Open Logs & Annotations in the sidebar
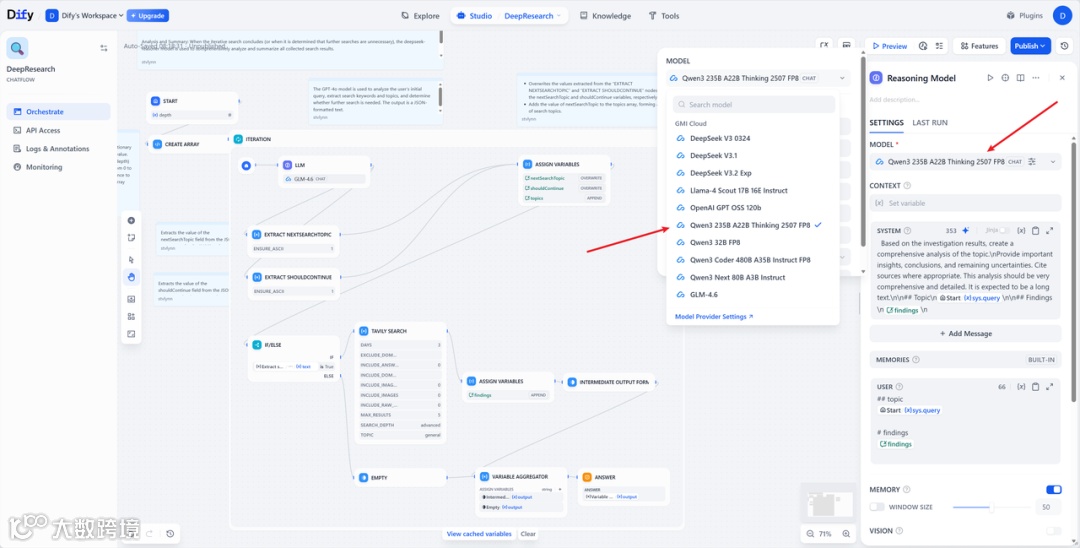 coord(59,149)
